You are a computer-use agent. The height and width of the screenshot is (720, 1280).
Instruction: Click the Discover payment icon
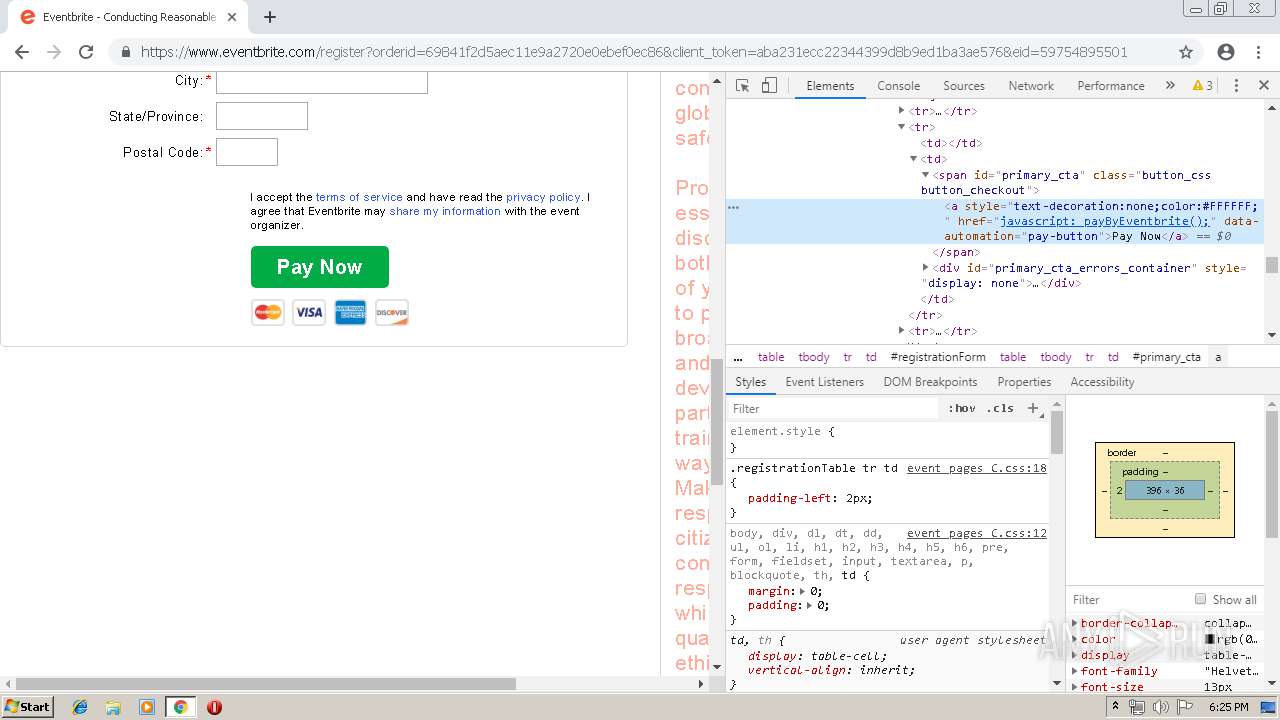[392, 313]
